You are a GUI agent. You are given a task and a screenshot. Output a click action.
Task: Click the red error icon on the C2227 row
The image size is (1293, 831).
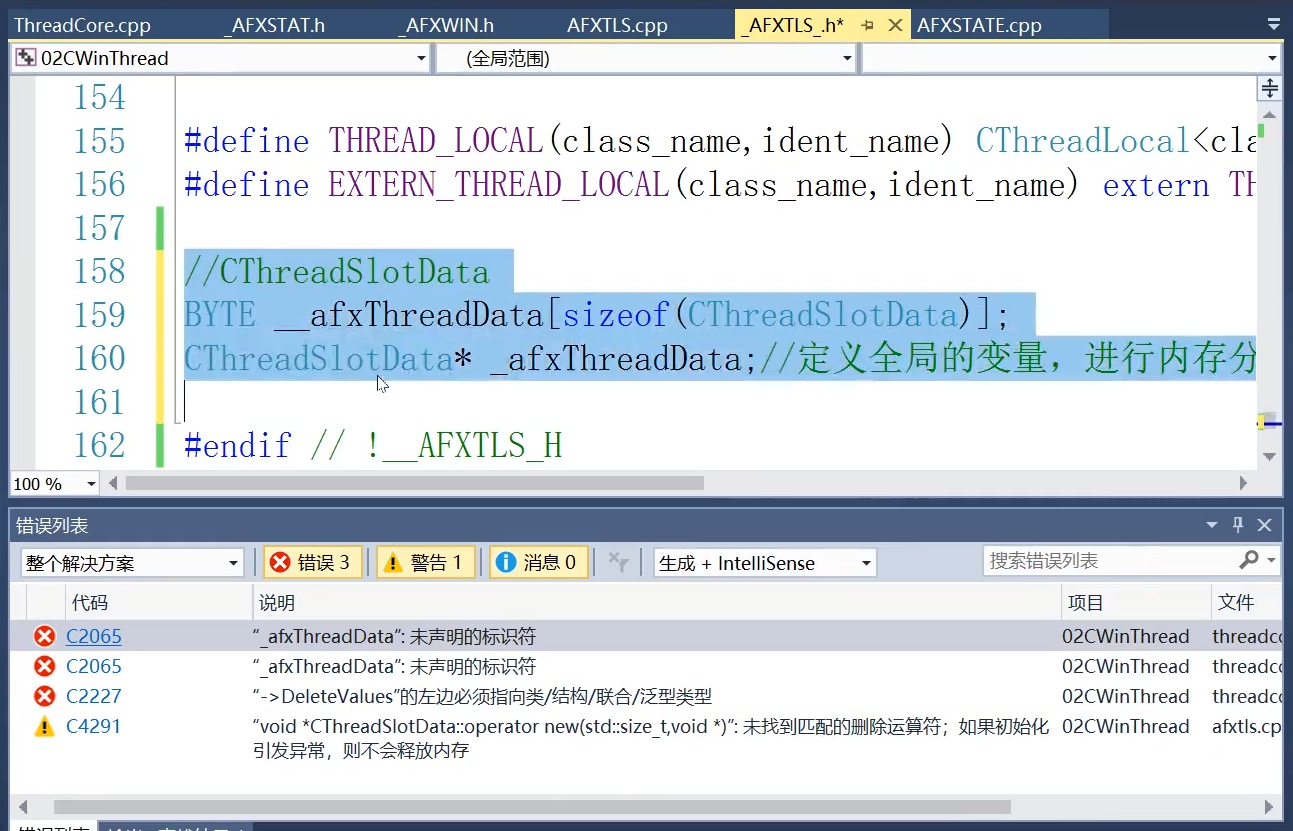(x=45, y=696)
